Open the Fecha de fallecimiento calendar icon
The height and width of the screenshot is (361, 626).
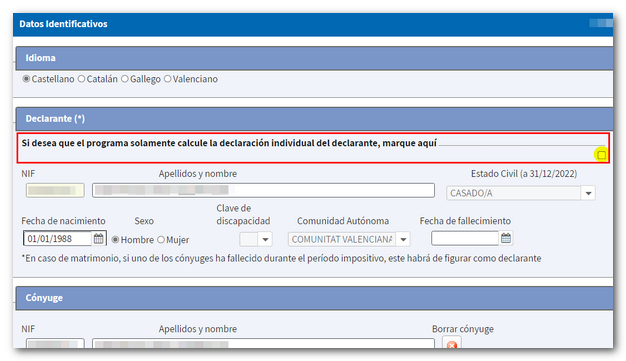(x=505, y=238)
